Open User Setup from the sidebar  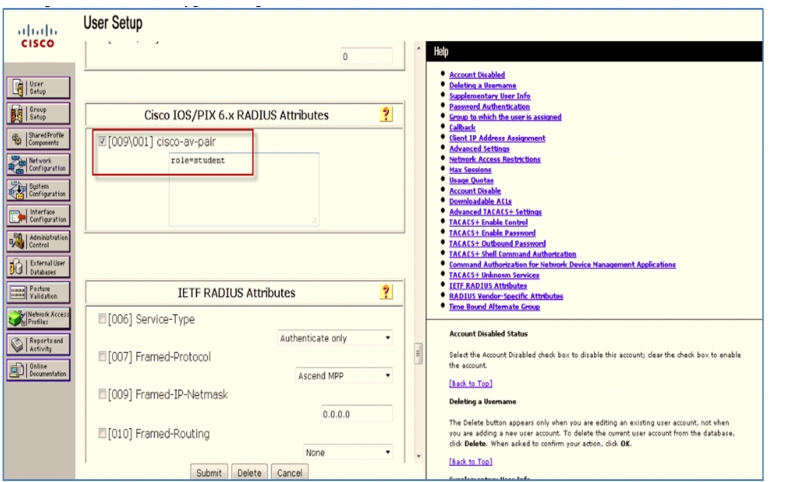38,88
